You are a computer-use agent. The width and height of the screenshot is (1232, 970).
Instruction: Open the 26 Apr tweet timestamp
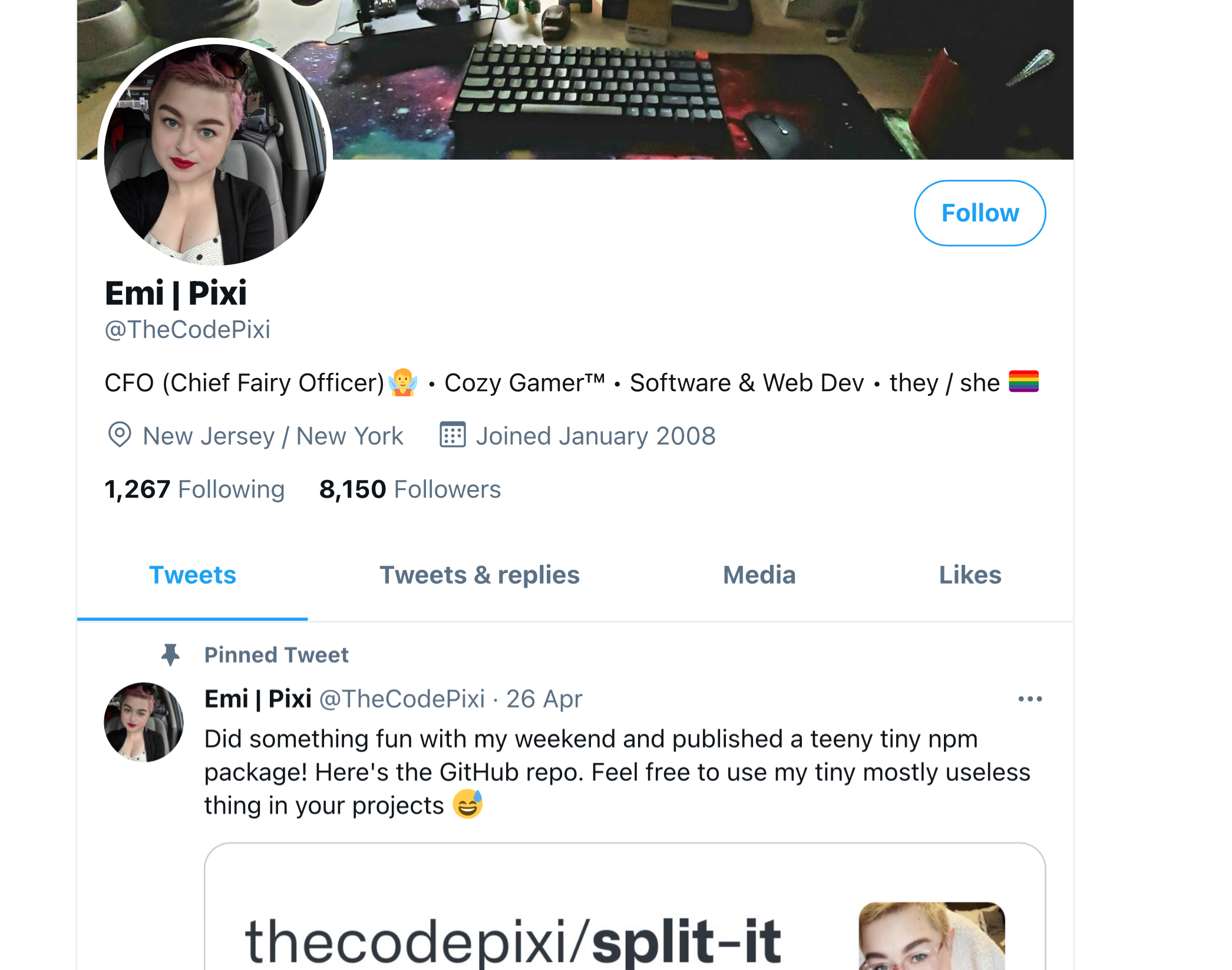(x=544, y=699)
